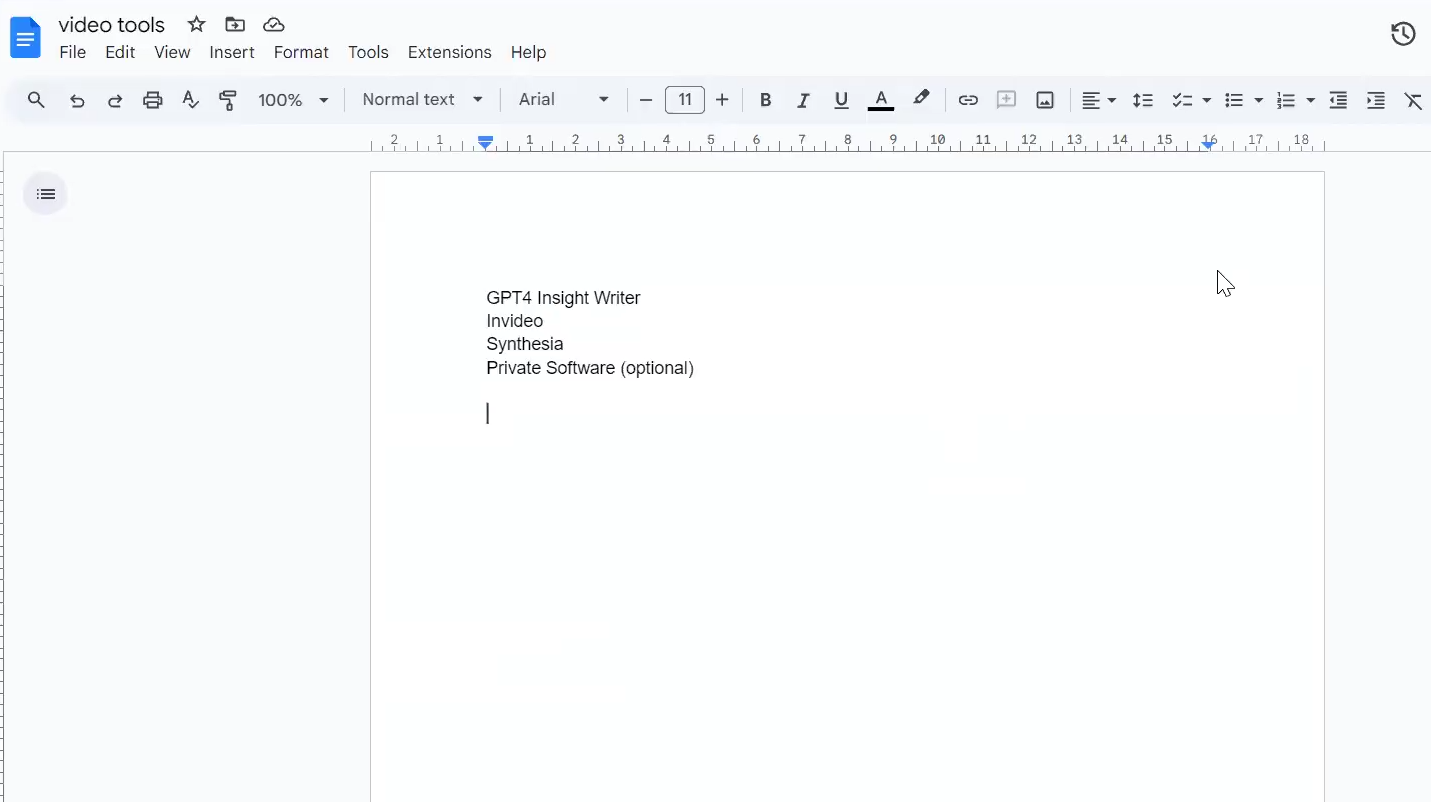This screenshot has height=802, width=1431.
Task: Open the 100% zoom dropdown
Action: coord(293,100)
